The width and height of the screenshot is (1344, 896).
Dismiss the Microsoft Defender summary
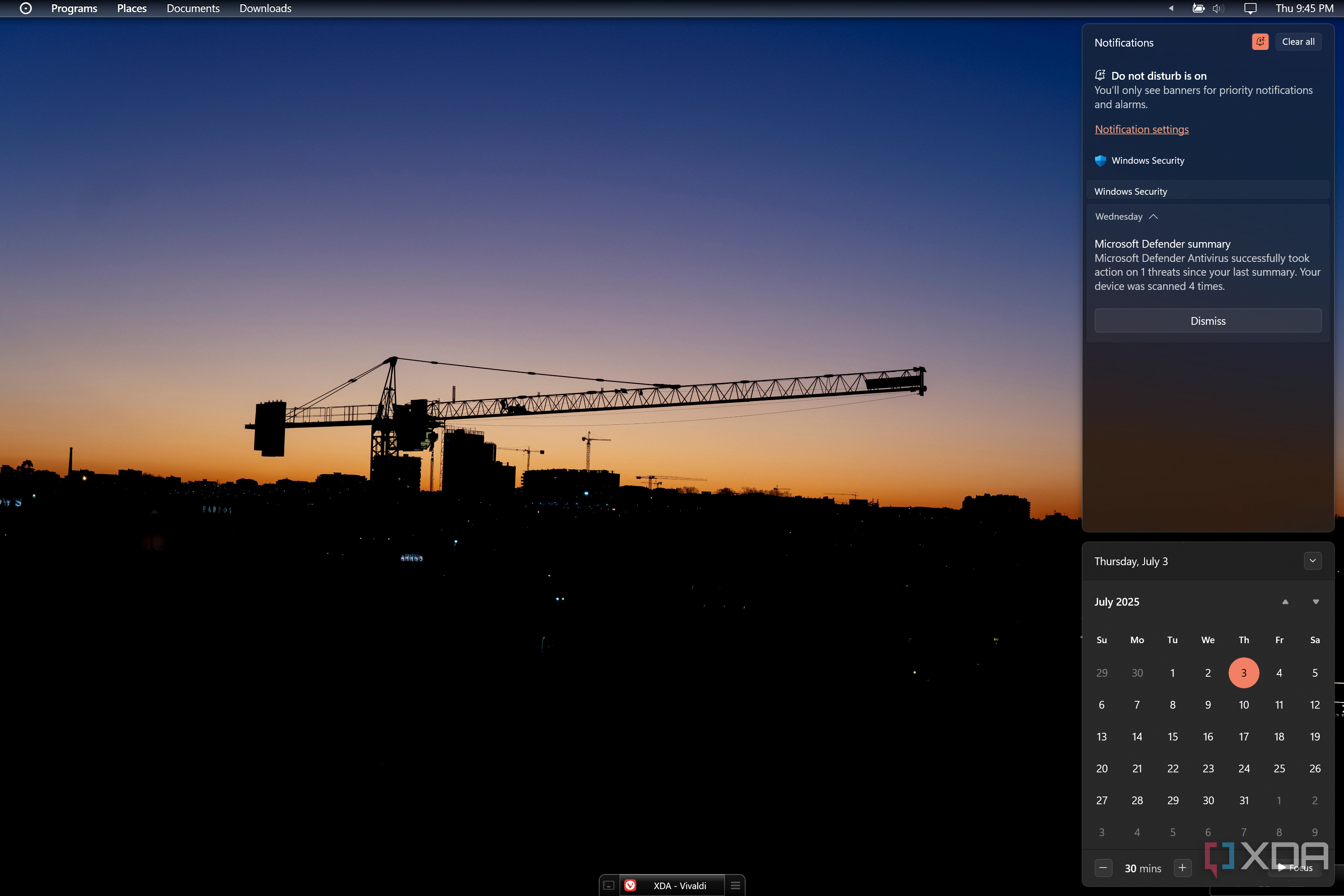point(1207,320)
